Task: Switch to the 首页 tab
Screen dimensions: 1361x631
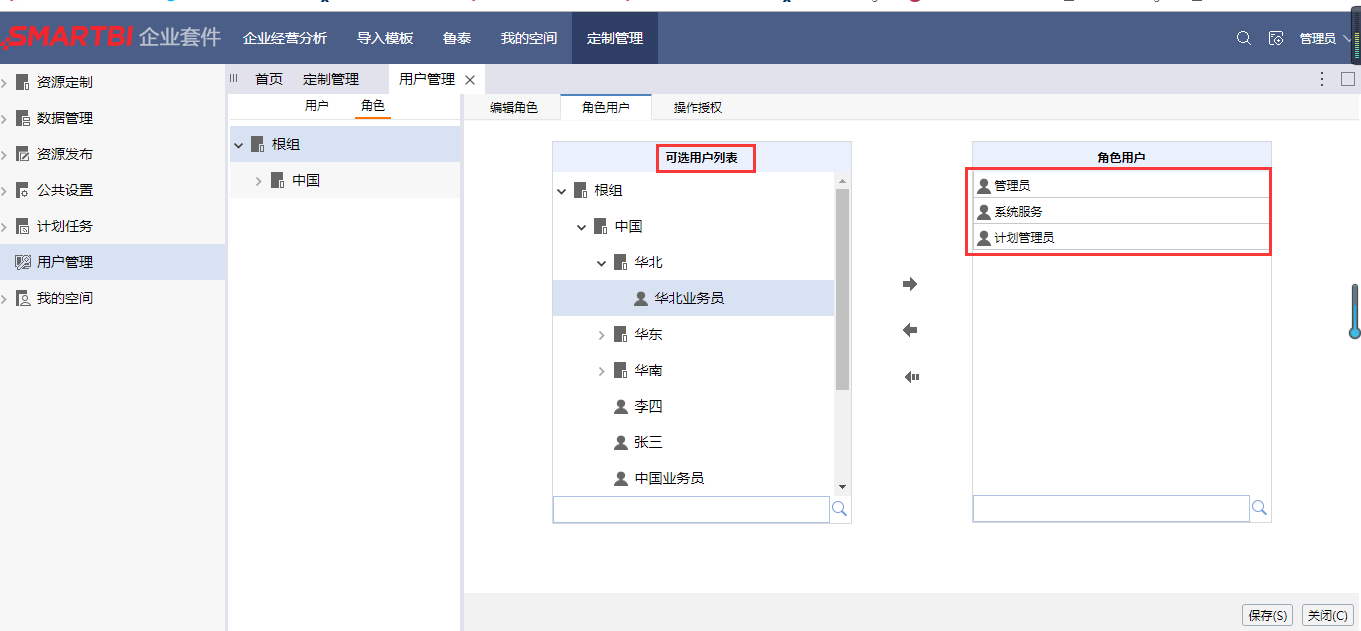Action: tap(269, 79)
